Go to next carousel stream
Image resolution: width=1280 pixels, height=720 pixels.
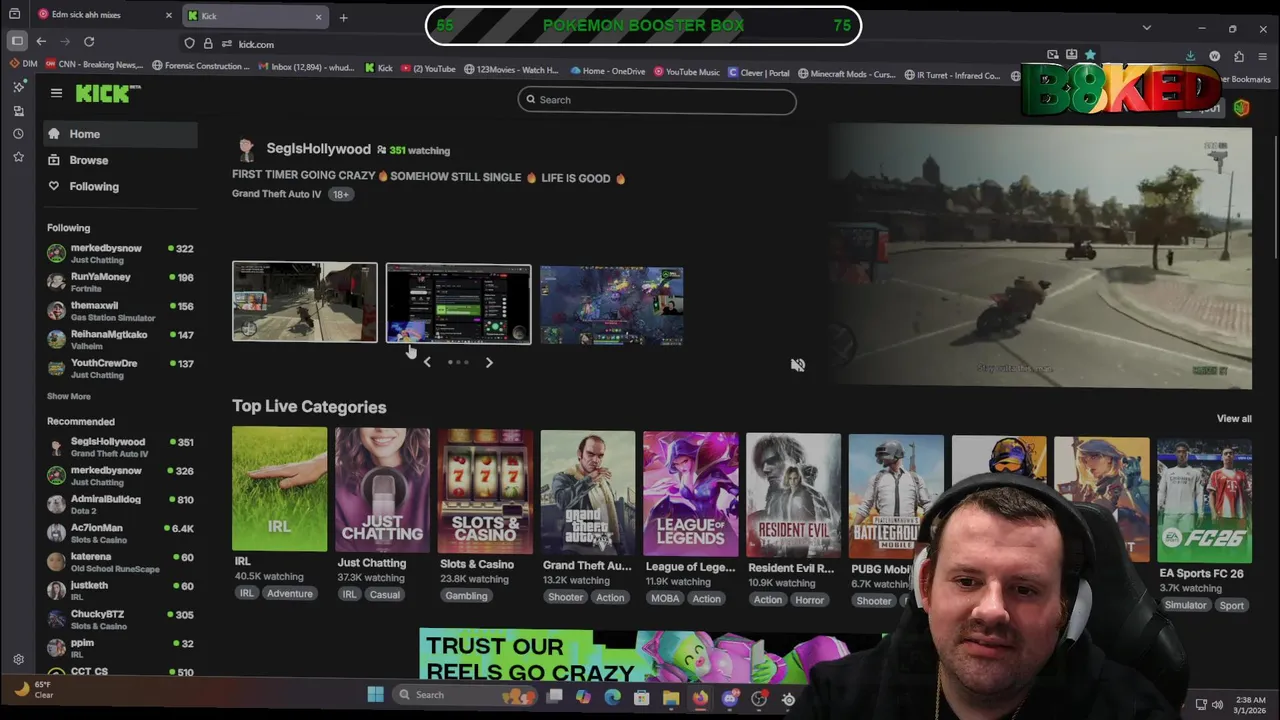489,362
